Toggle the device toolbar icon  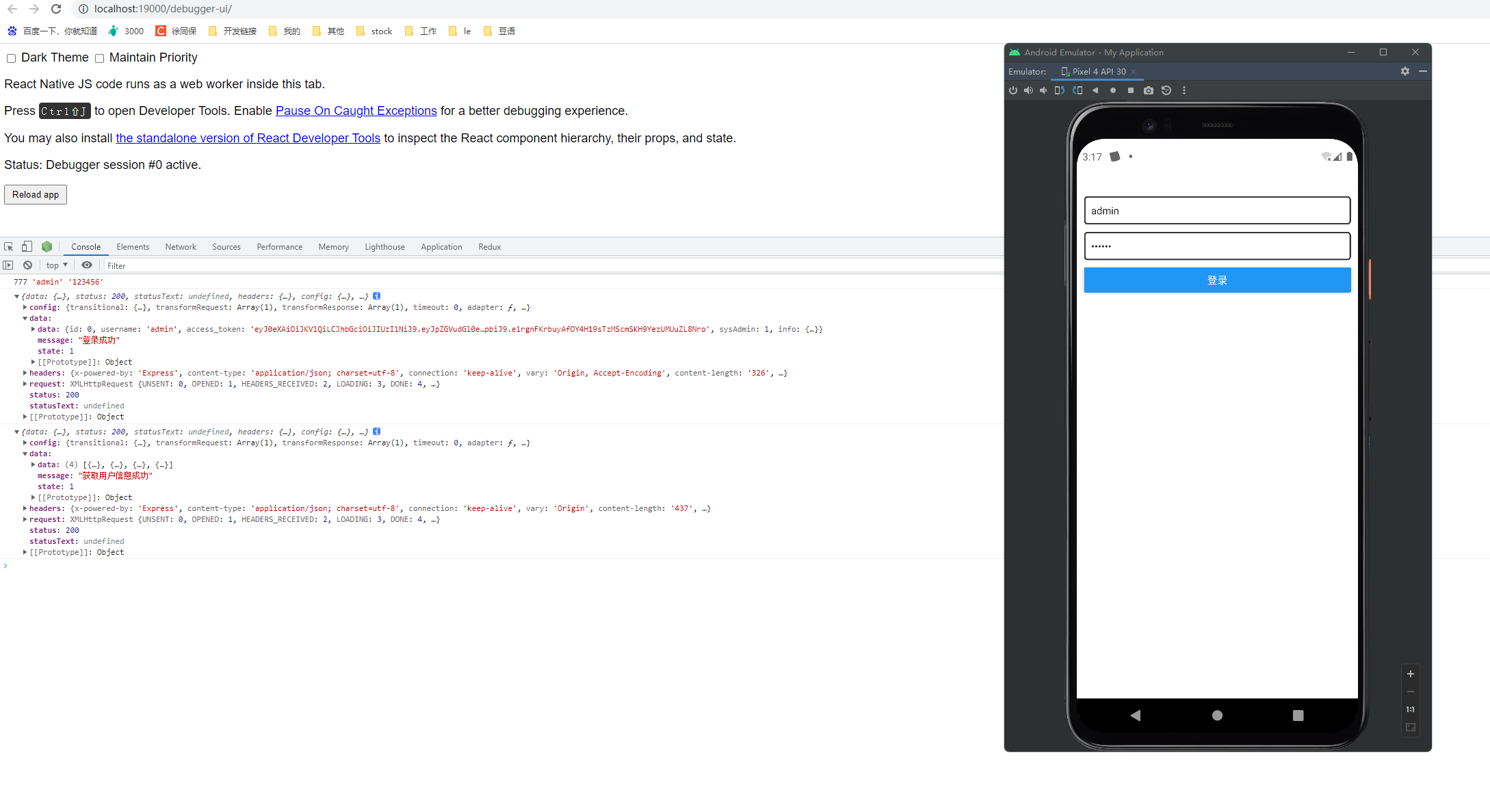tap(27, 247)
